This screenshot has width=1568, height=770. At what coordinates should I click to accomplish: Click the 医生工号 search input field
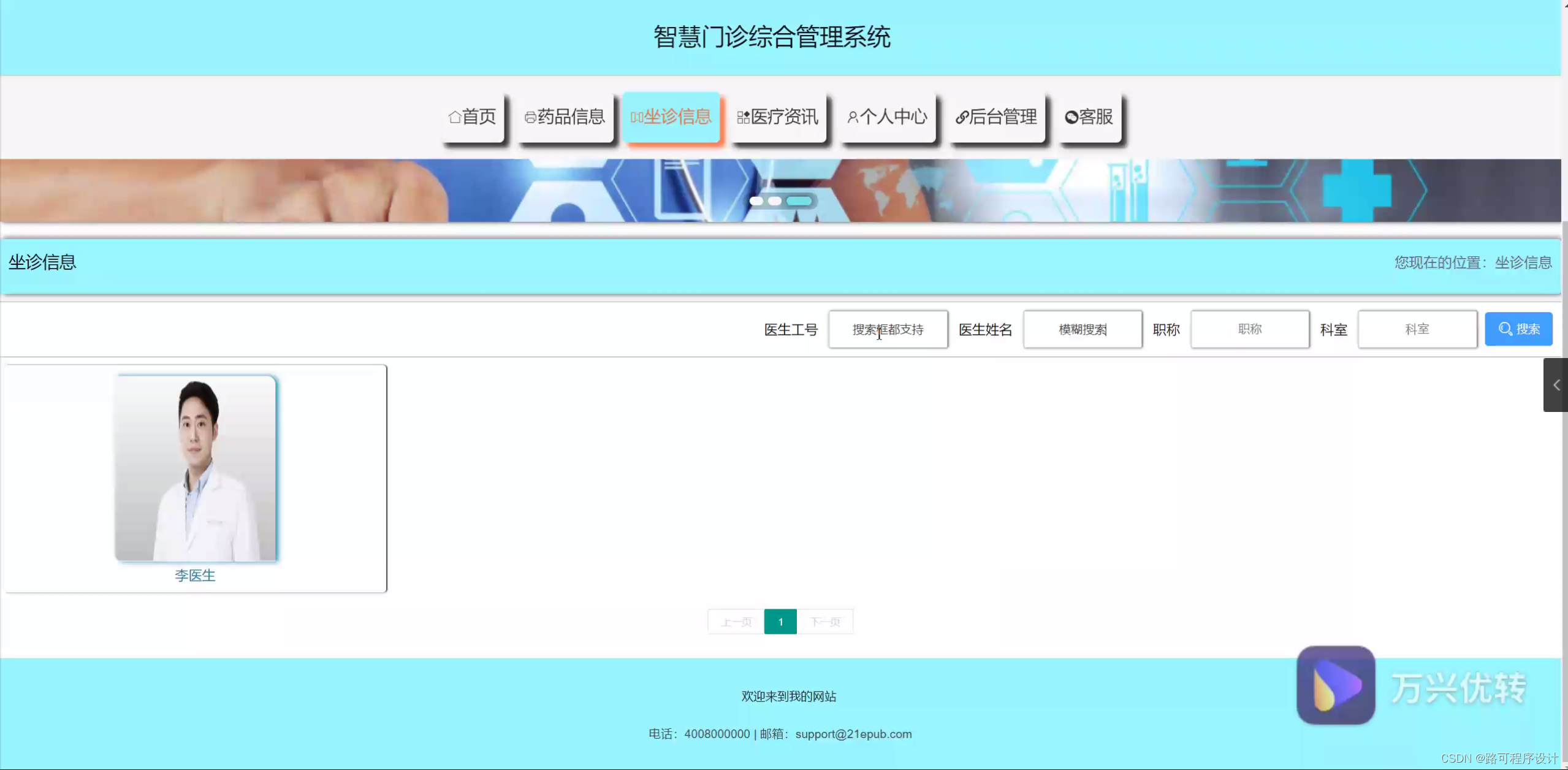[x=888, y=329]
